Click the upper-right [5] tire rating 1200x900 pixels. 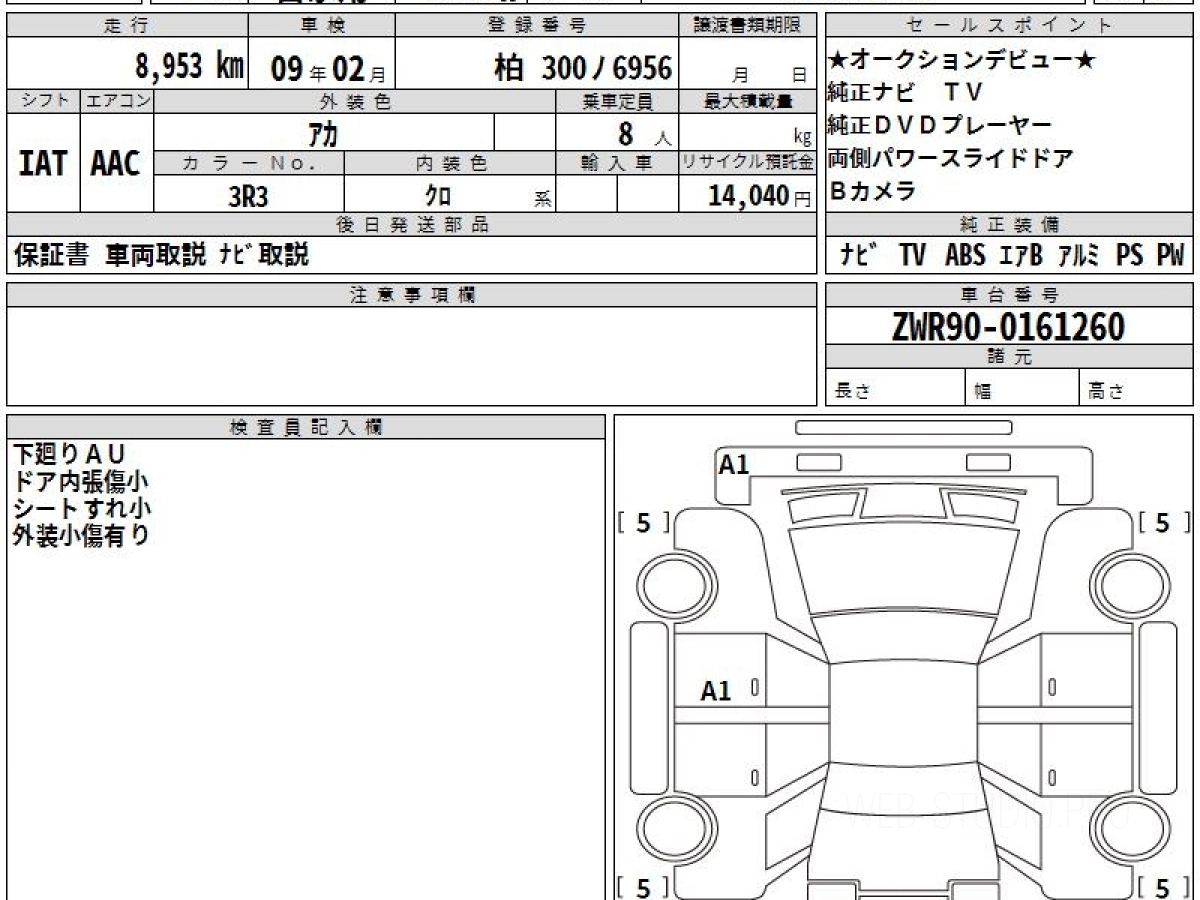click(1161, 523)
